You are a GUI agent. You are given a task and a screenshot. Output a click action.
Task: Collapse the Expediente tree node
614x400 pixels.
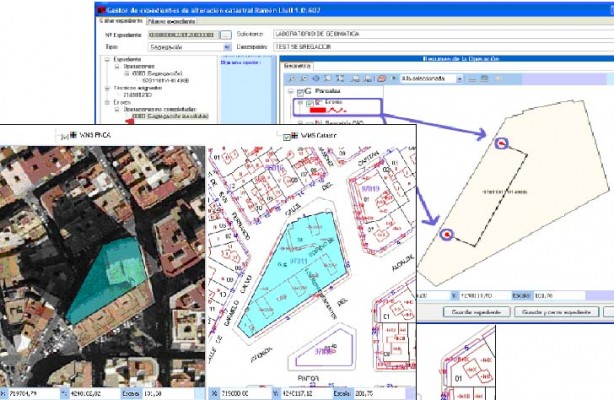click(107, 60)
